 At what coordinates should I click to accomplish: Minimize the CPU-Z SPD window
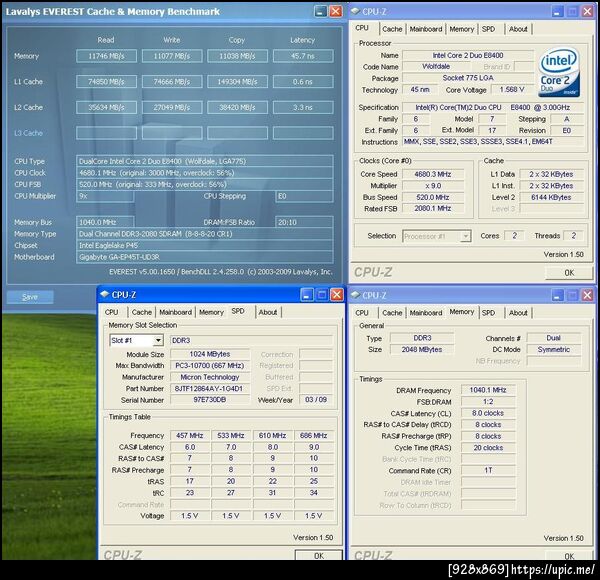click(x=307, y=295)
